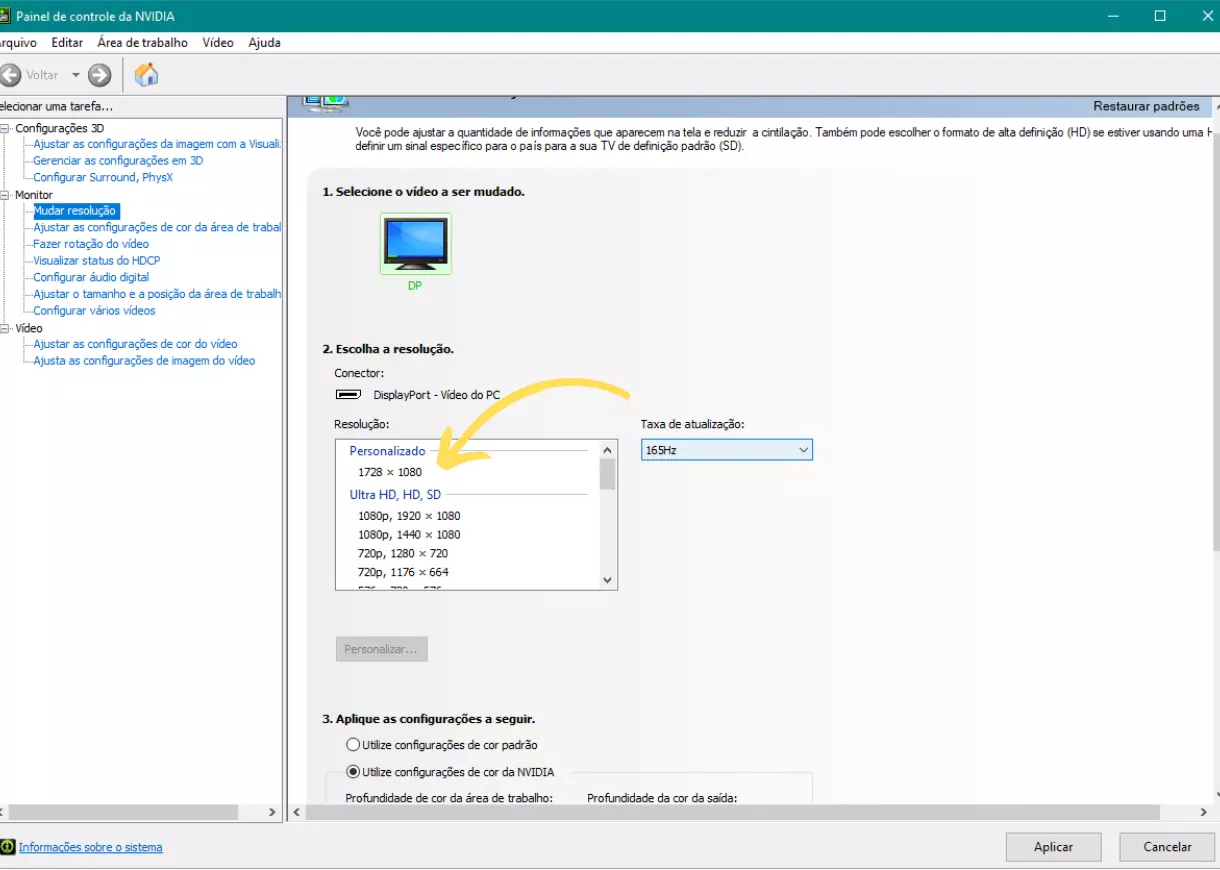Select the DP monitor thumbnail
1220x870 pixels.
coord(415,243)
